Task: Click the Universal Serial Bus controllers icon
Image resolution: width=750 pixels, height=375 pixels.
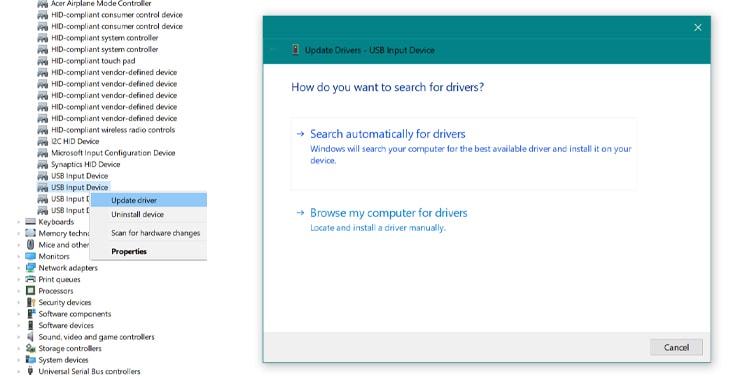Action: (x=31, y=371)
